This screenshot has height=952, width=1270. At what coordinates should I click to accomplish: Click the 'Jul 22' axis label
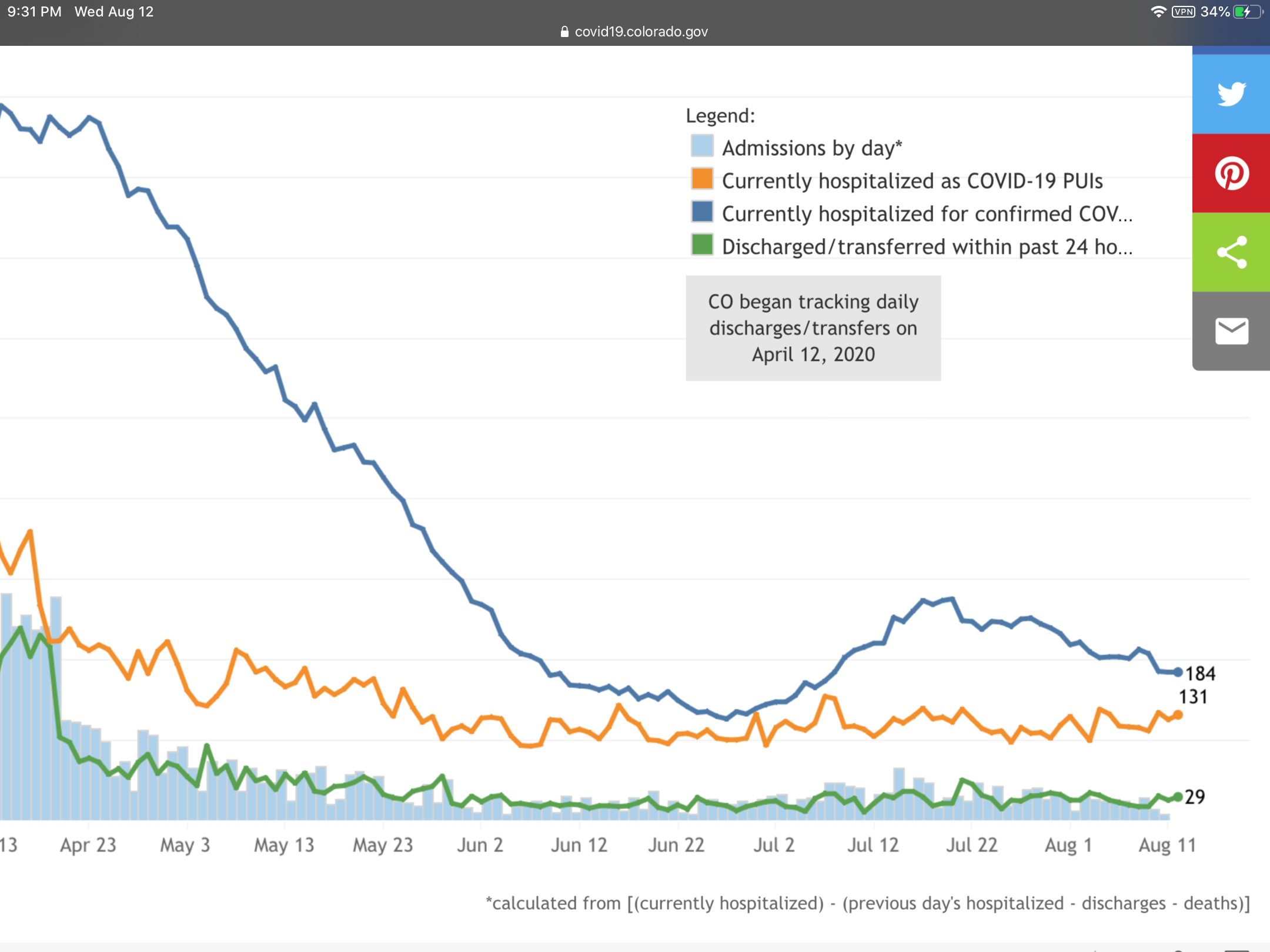coord(972,845)
